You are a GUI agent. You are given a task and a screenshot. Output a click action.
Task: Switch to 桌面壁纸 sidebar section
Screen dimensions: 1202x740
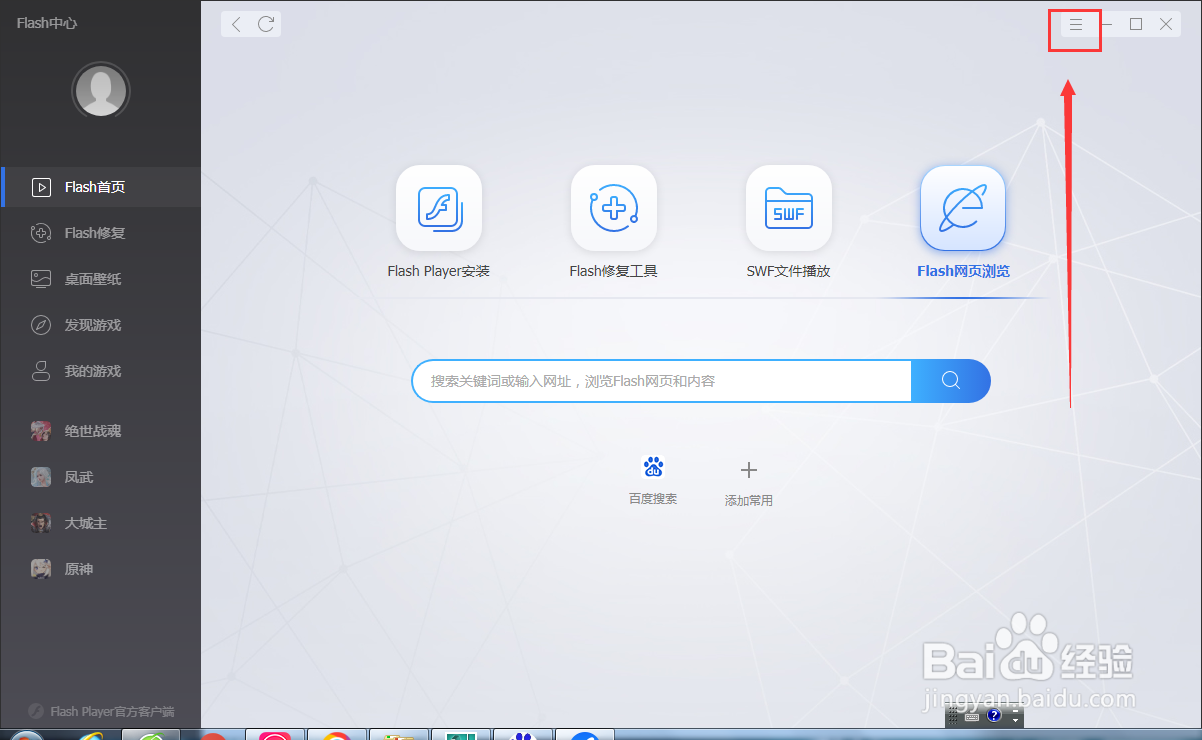click(x=101, y=279)
